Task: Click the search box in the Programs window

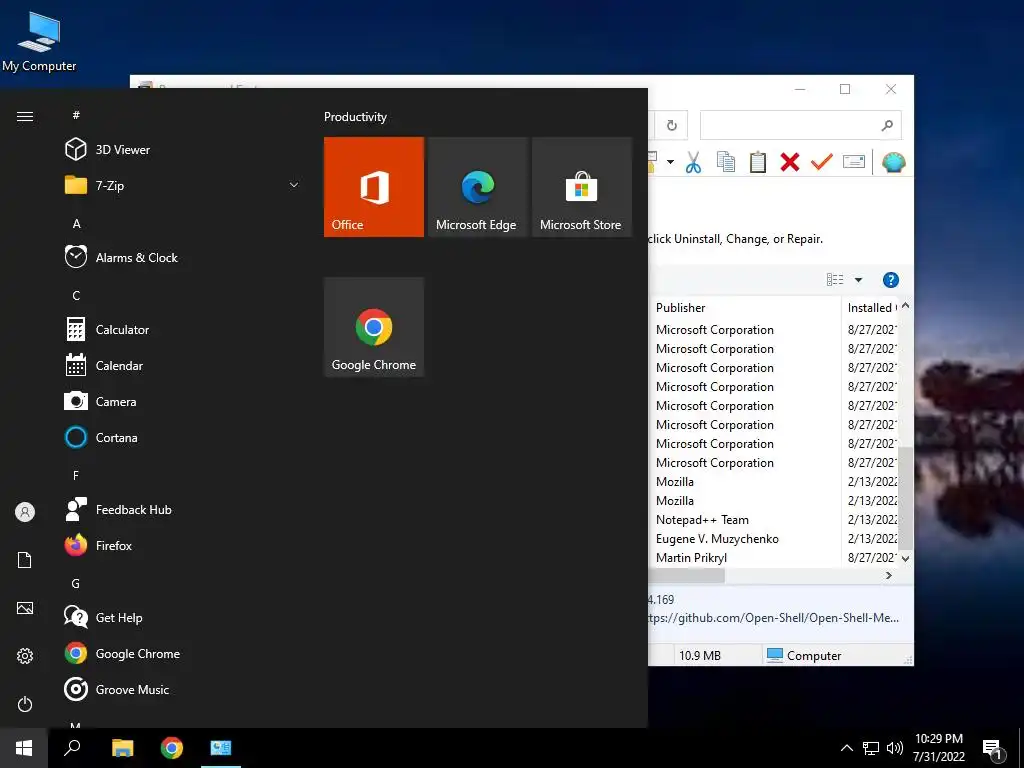Action: [800, 125]
